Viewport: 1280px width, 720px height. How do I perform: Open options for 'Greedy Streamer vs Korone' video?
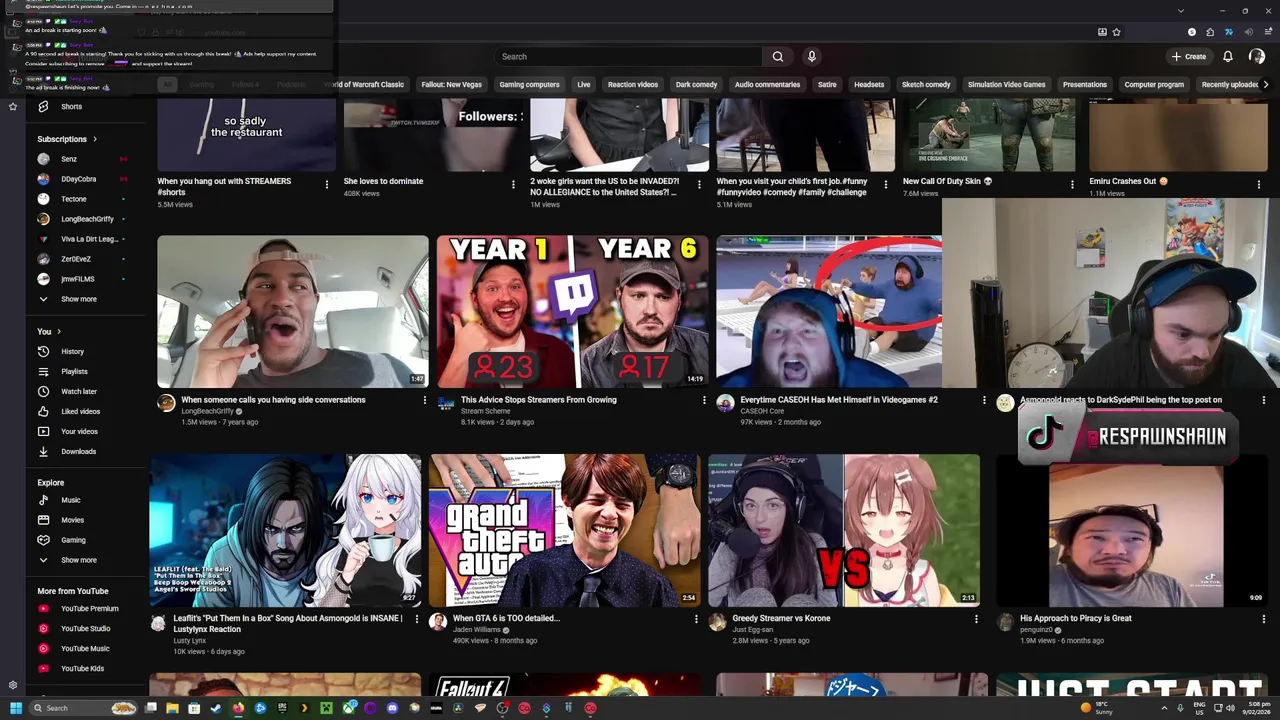click(x=976, y=619)
